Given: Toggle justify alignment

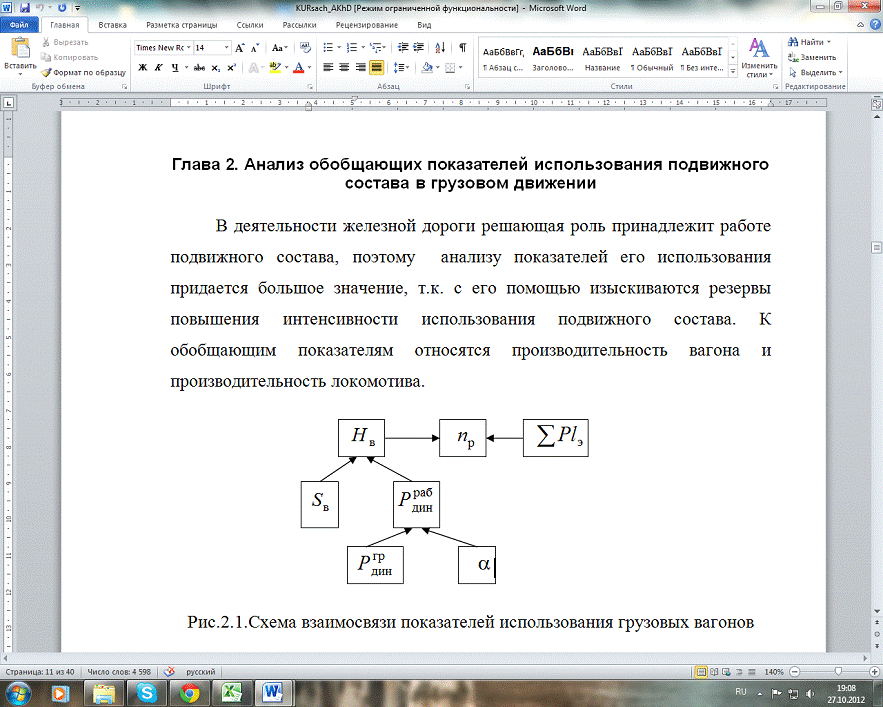Looking at the screenshot, I should [376, 68].
